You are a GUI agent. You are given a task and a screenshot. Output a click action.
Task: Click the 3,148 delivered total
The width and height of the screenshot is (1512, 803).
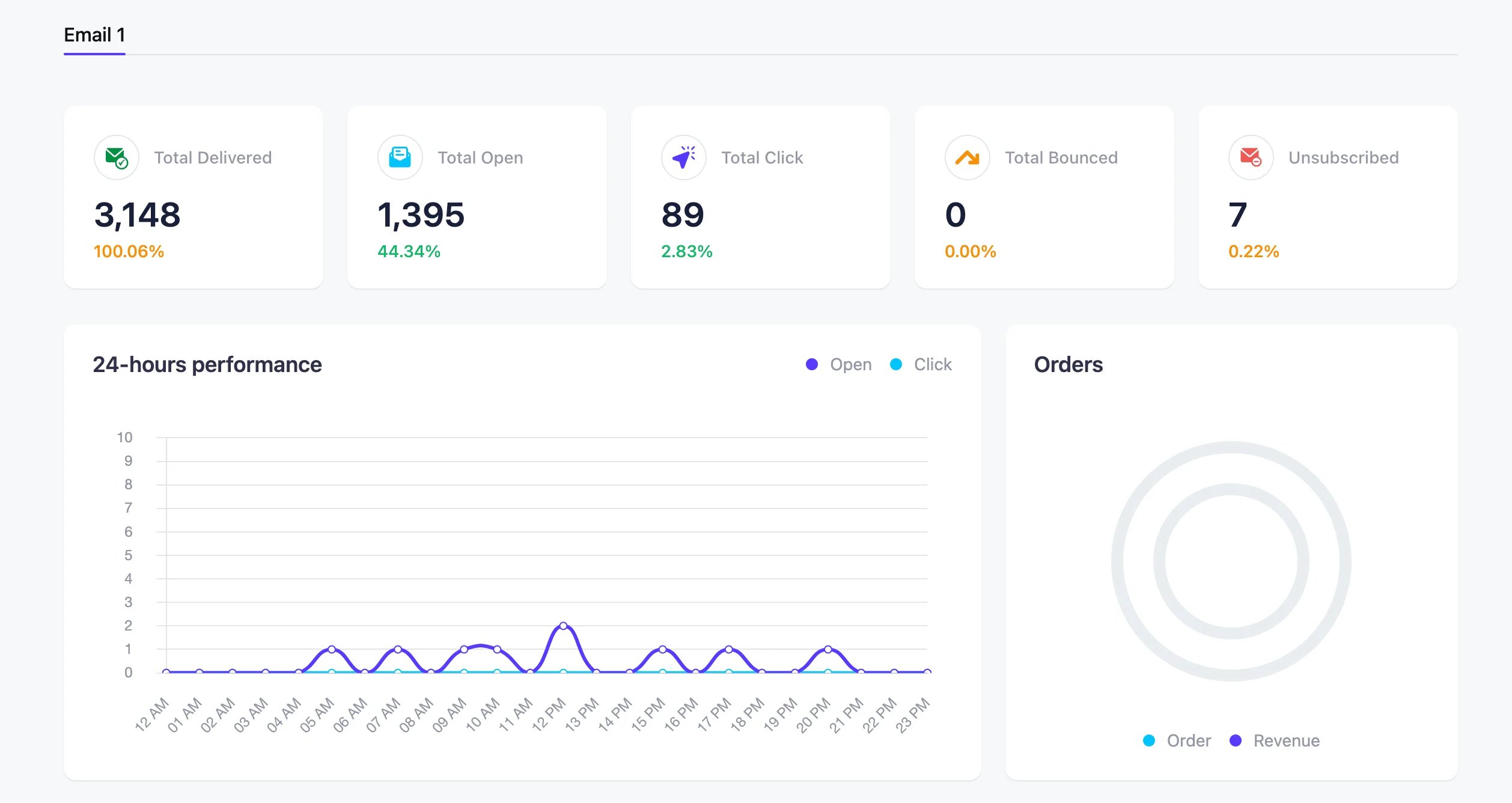[x=137, y=215]
